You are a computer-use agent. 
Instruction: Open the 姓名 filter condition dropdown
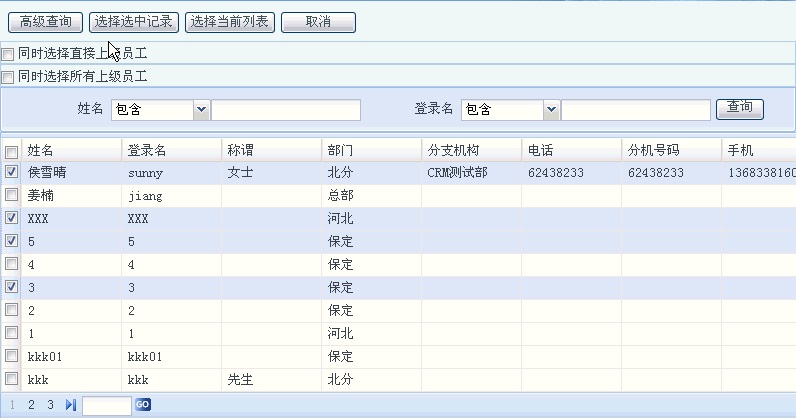tap(200, 109)
